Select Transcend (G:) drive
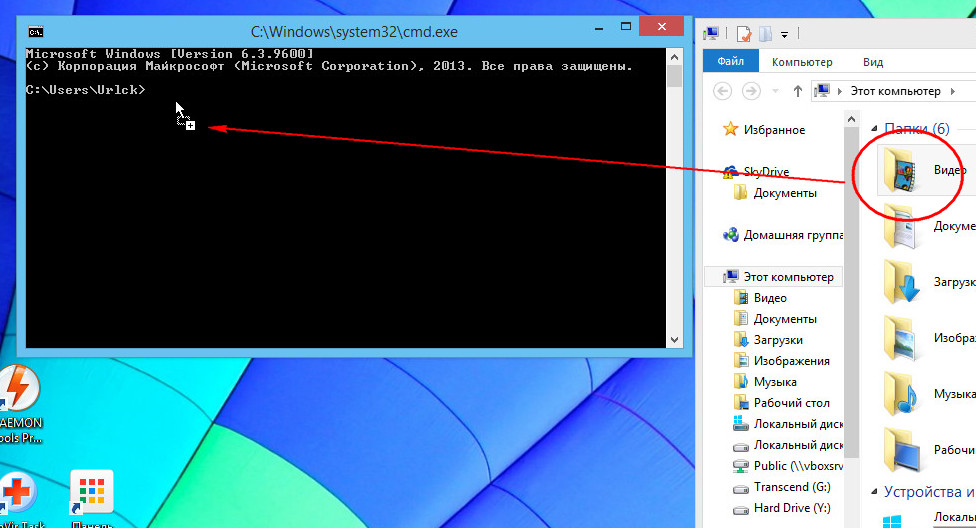This screenshot has height=528, width=976. click(792, 487)
